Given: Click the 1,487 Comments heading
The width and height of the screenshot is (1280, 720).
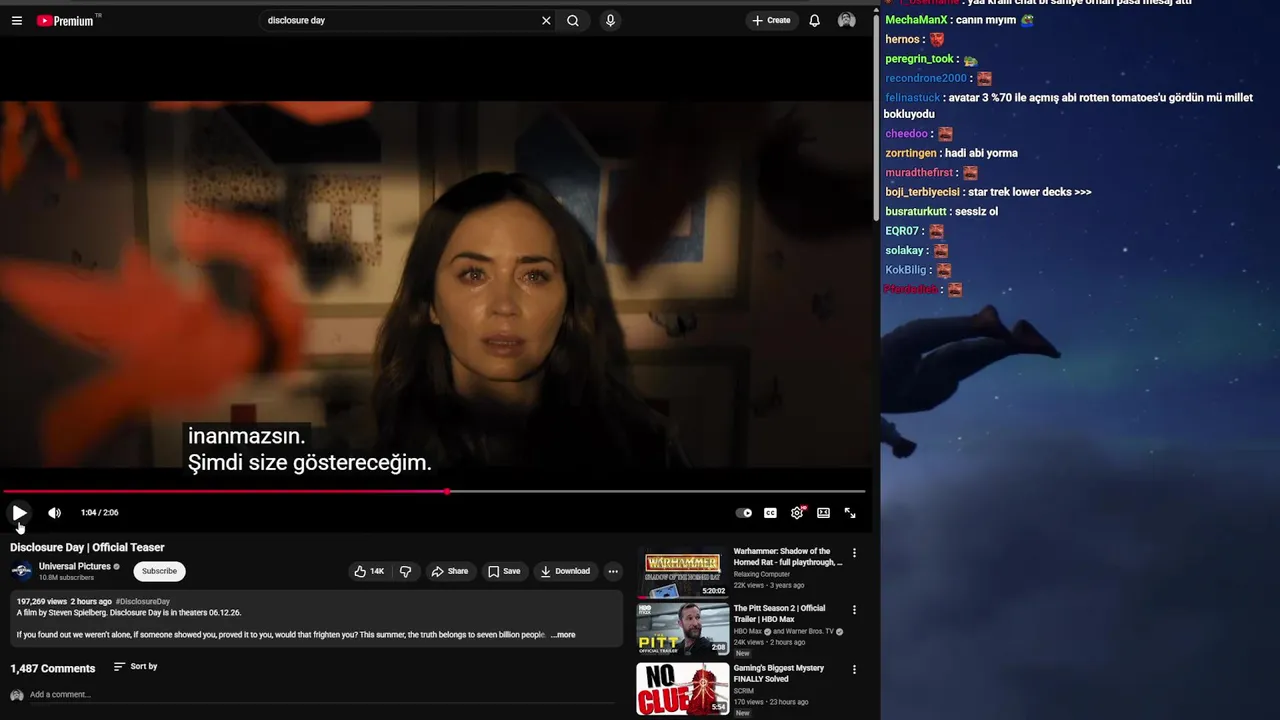Looking at the screenshot, I should pyautogui.click(x=53, y=668).
